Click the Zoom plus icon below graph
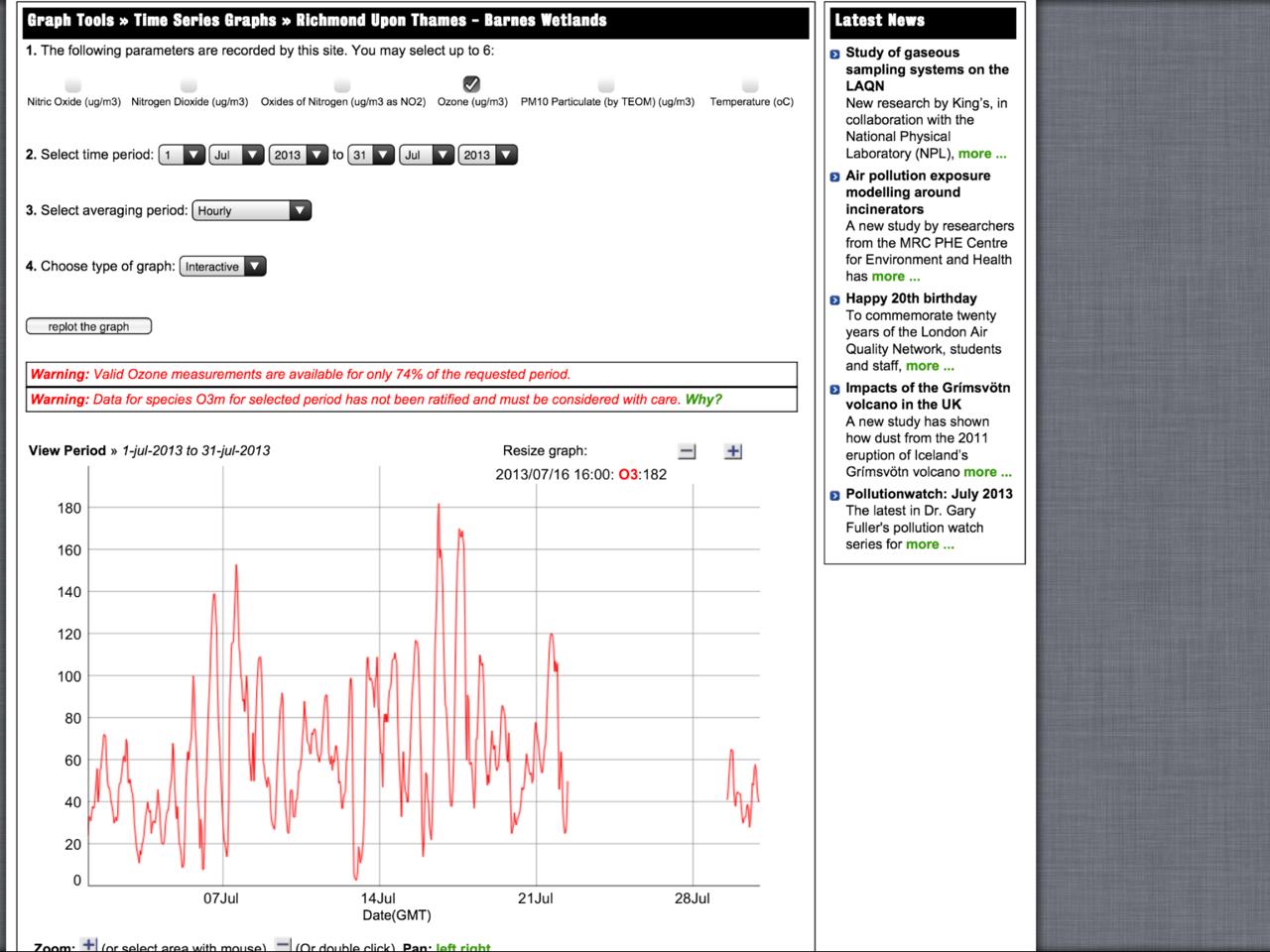This screenshot has width=1270, height=952. coord(89,944)
